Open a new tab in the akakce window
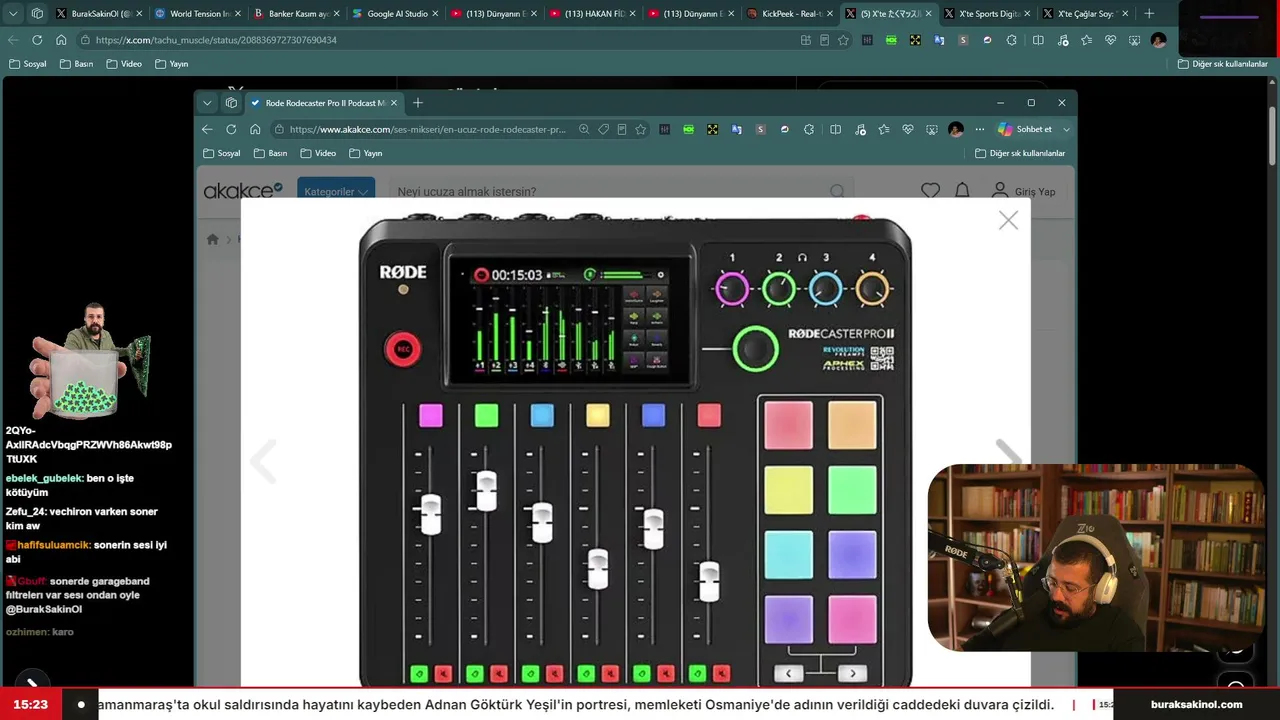 418,103
